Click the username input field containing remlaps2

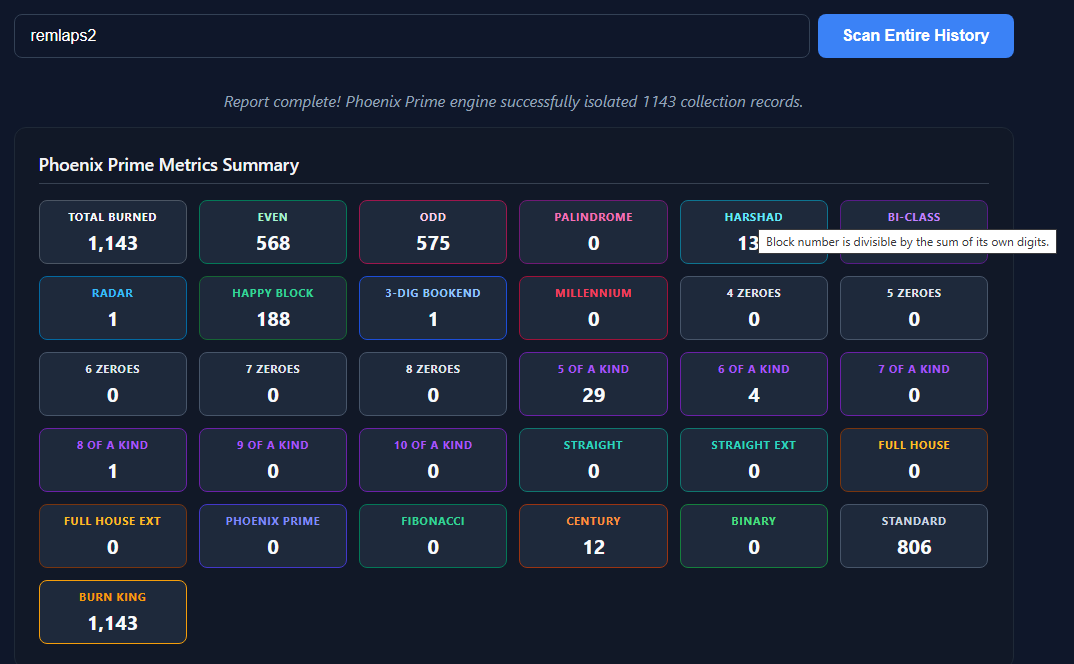point(412,36)
